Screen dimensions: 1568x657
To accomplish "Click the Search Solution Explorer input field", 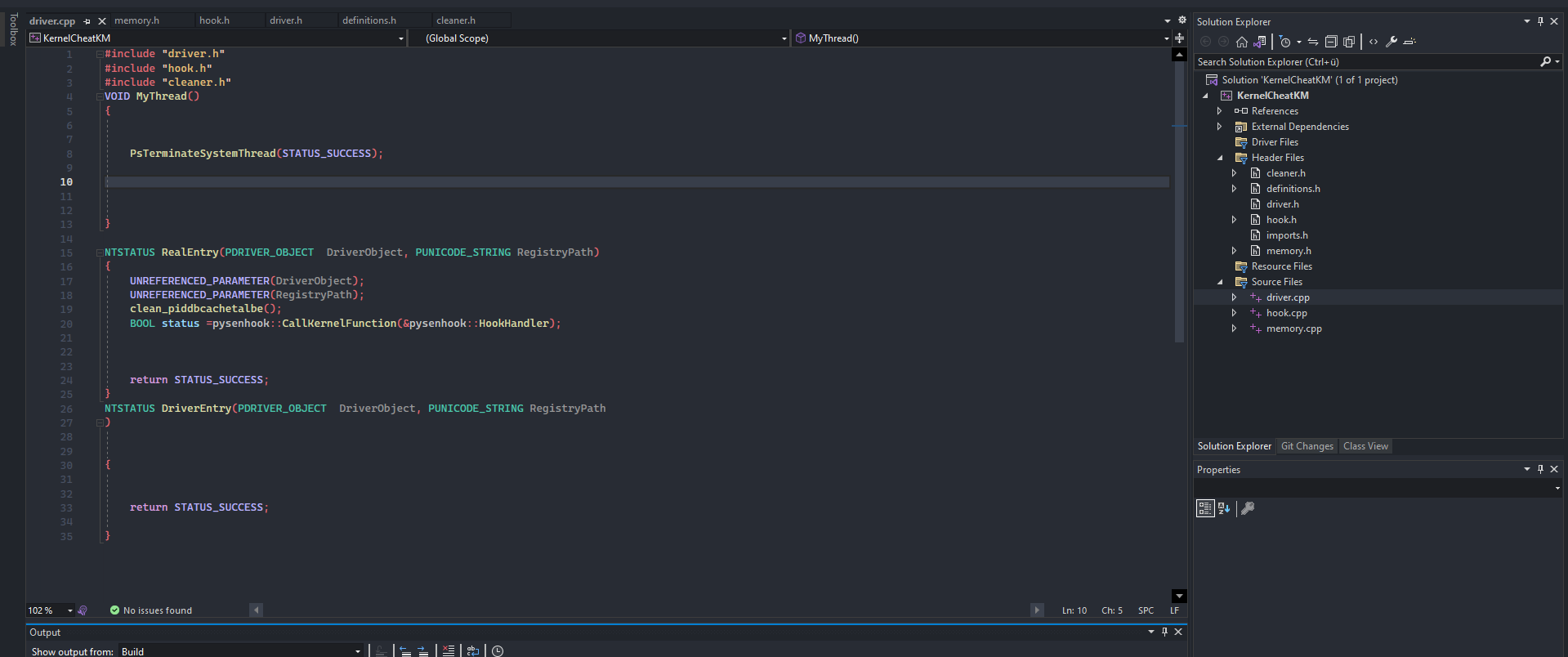I will point(1366,62).
